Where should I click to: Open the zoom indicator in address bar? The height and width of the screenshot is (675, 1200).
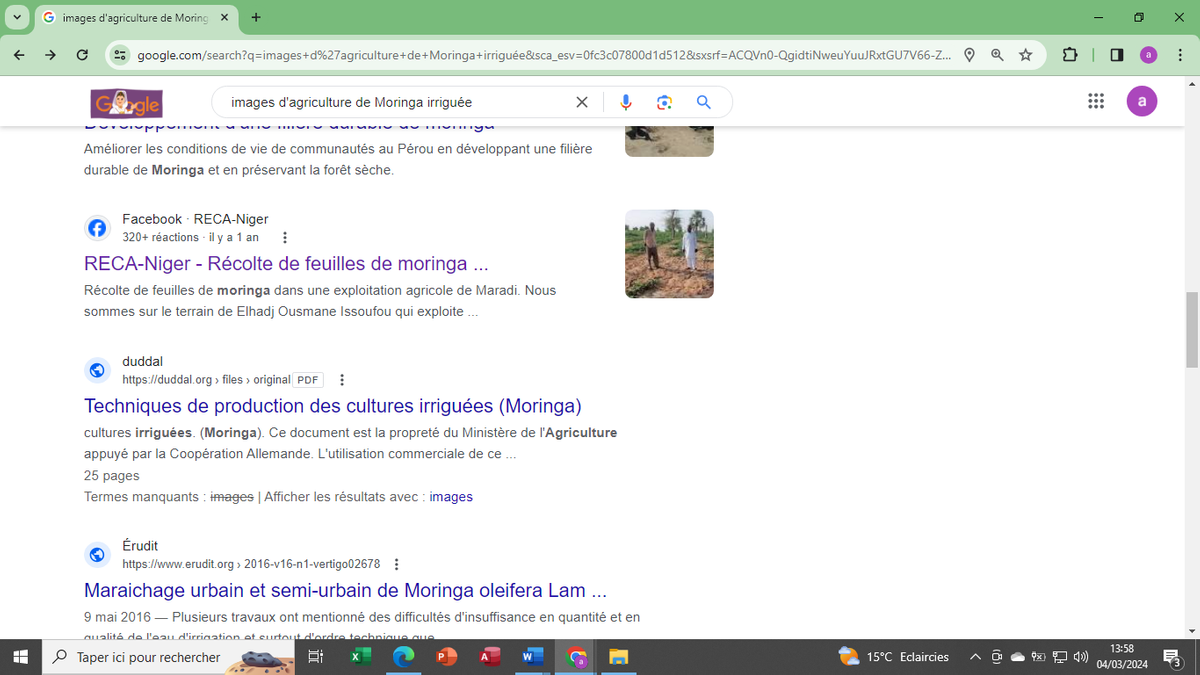click(997, 55)
